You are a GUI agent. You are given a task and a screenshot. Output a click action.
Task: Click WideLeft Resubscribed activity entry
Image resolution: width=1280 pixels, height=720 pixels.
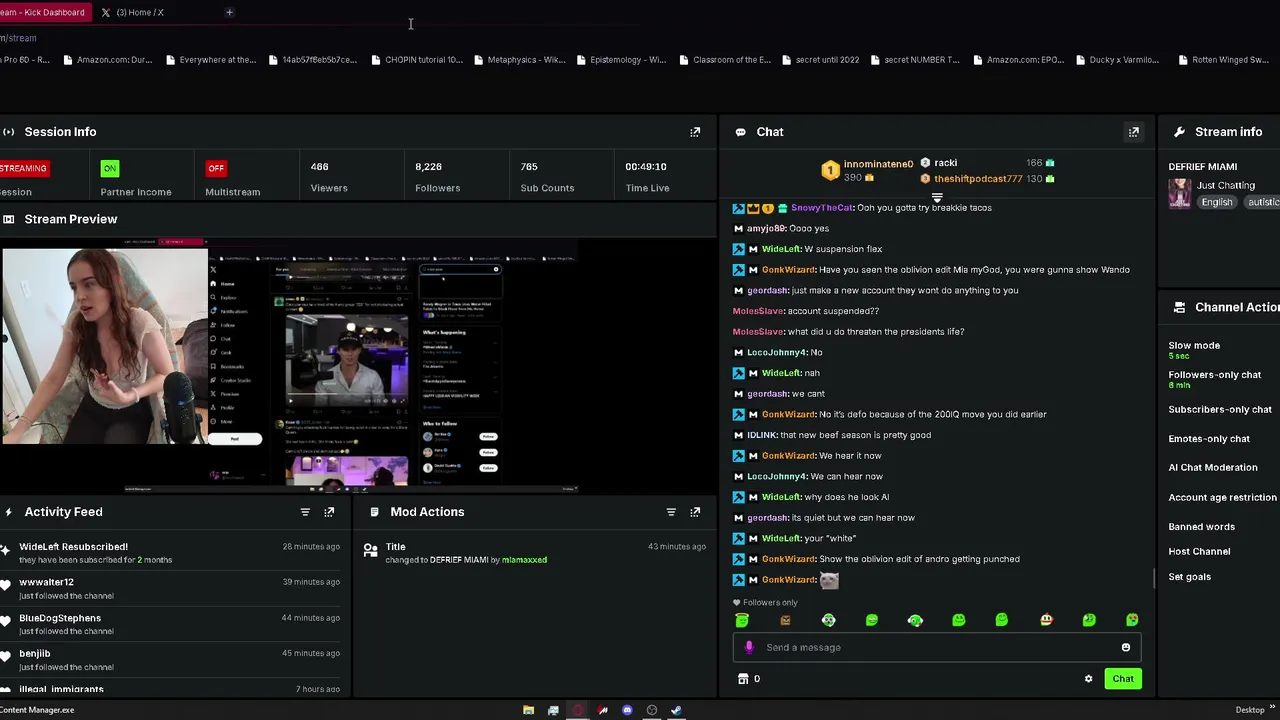tap(171, 553)
